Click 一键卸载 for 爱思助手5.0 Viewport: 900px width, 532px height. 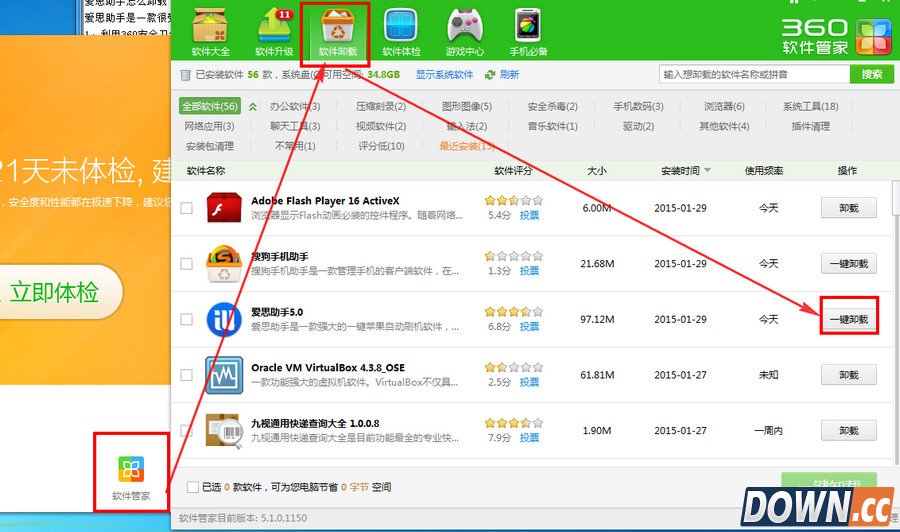(x=849, y=319)
